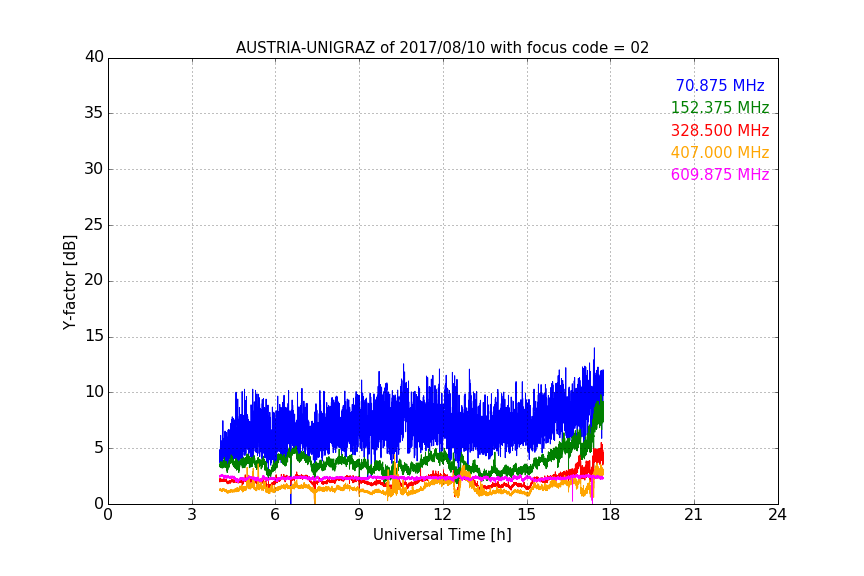
Task: Click the Universal Time [h] axis label
Action: point(442,534)
